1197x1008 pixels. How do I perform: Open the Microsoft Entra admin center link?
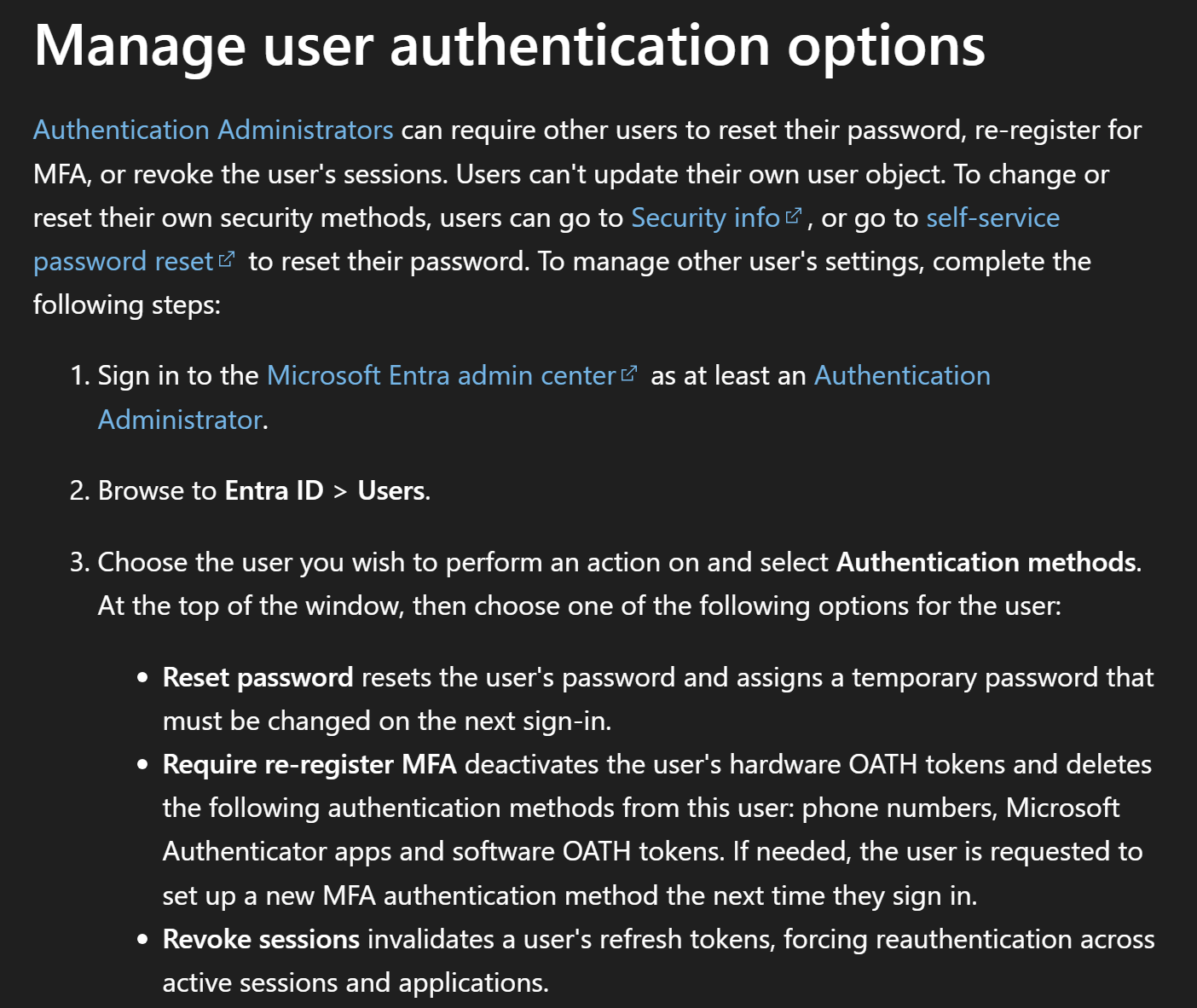pos(441,376)
